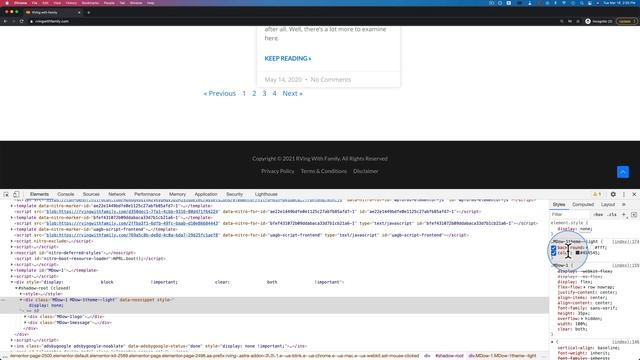Open DevTools settings gear
This screenshot has width=640, height=360.
pos(613,194)
